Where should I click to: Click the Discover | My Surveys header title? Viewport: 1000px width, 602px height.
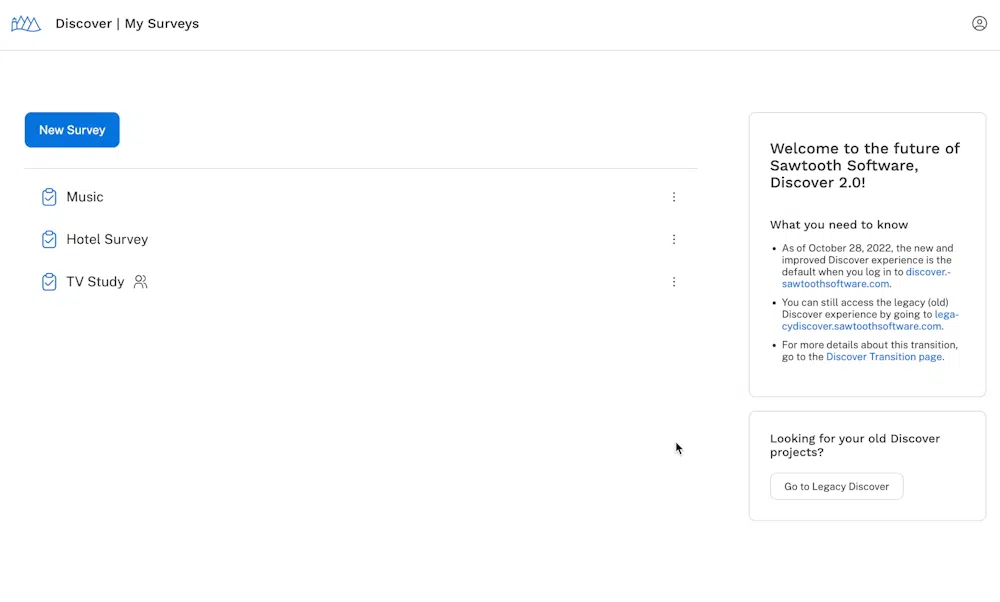(127, 24)
